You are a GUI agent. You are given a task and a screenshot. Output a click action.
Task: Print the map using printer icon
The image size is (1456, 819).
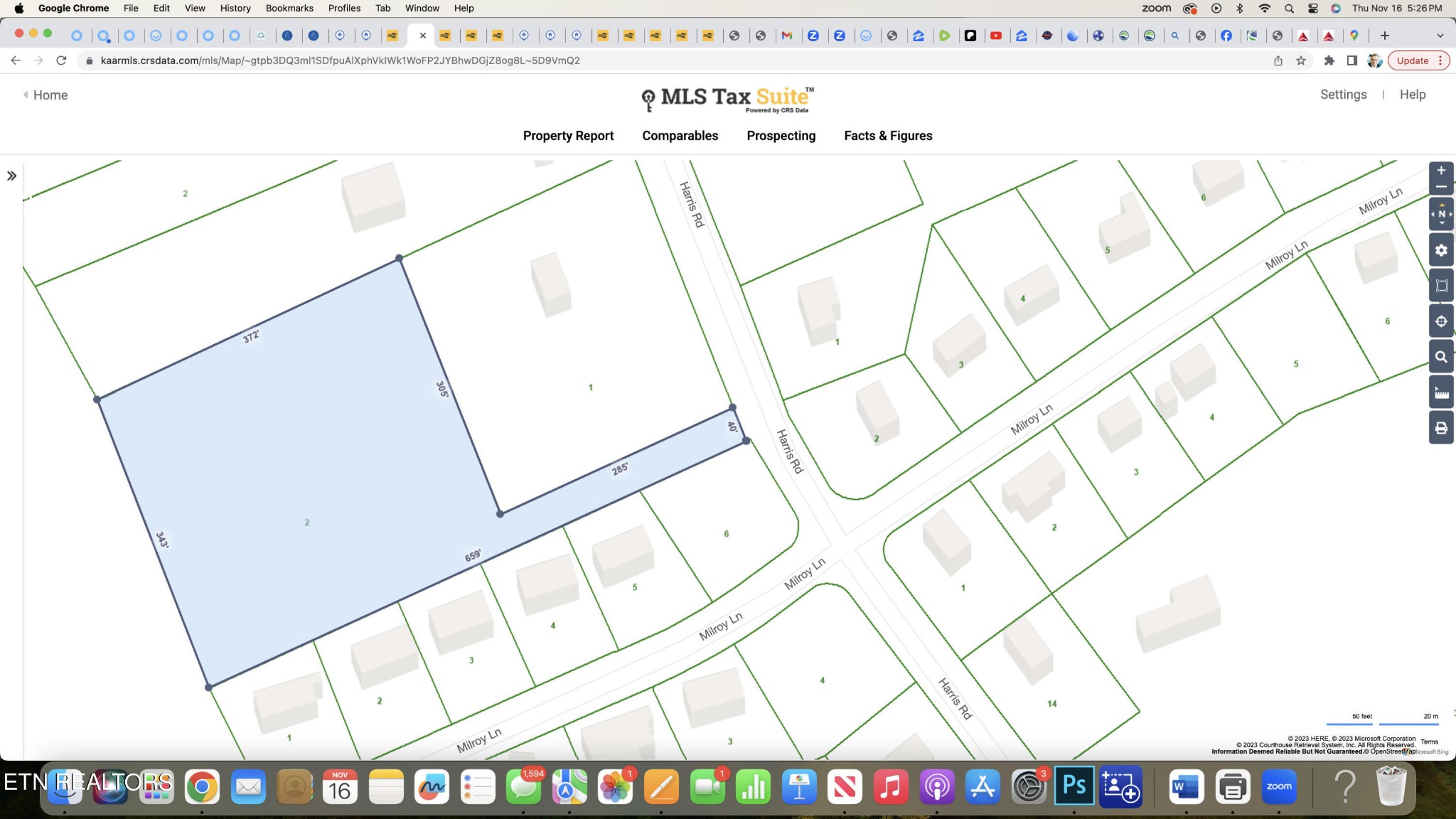tap(1441, 428)
